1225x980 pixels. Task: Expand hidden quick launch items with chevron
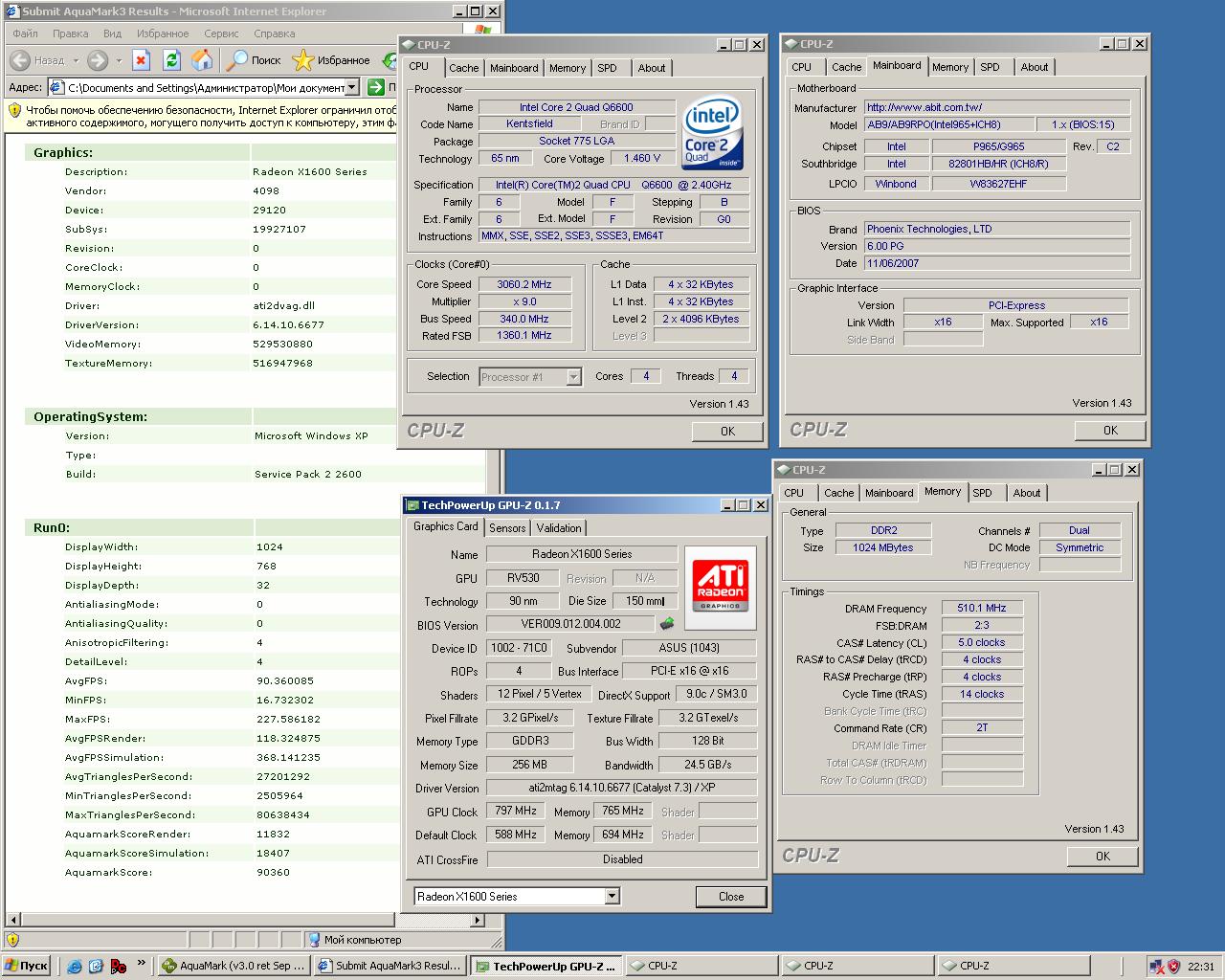(143, 963)
